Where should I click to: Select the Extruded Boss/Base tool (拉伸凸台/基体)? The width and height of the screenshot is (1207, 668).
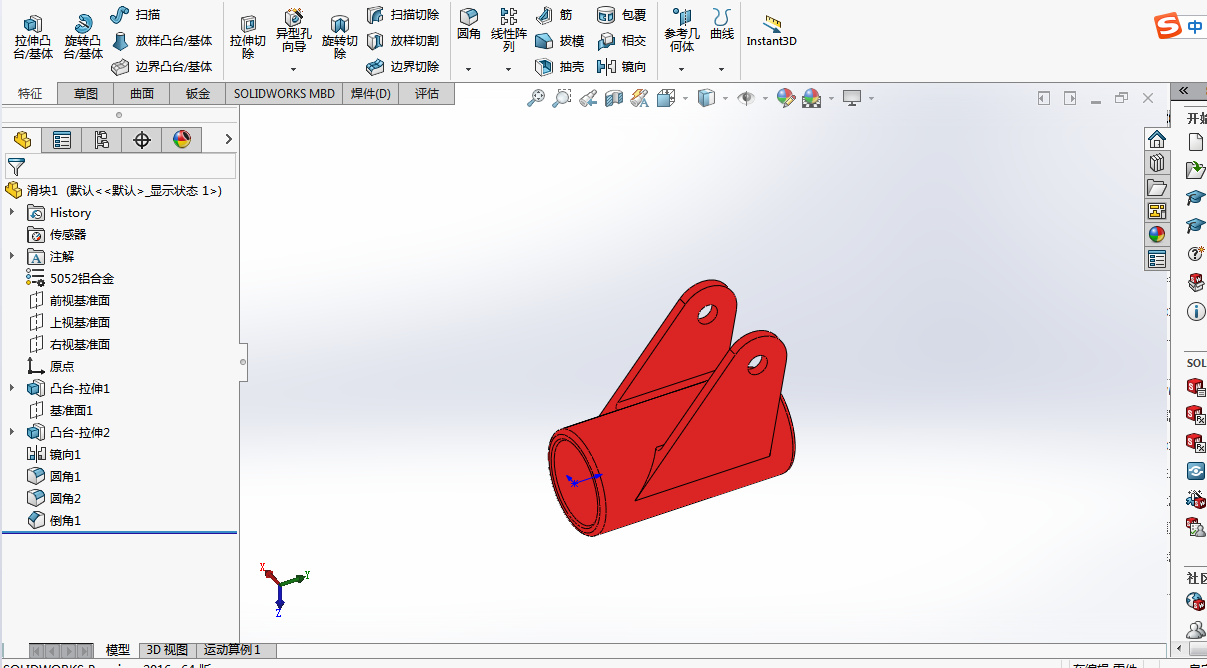point(33,36)
